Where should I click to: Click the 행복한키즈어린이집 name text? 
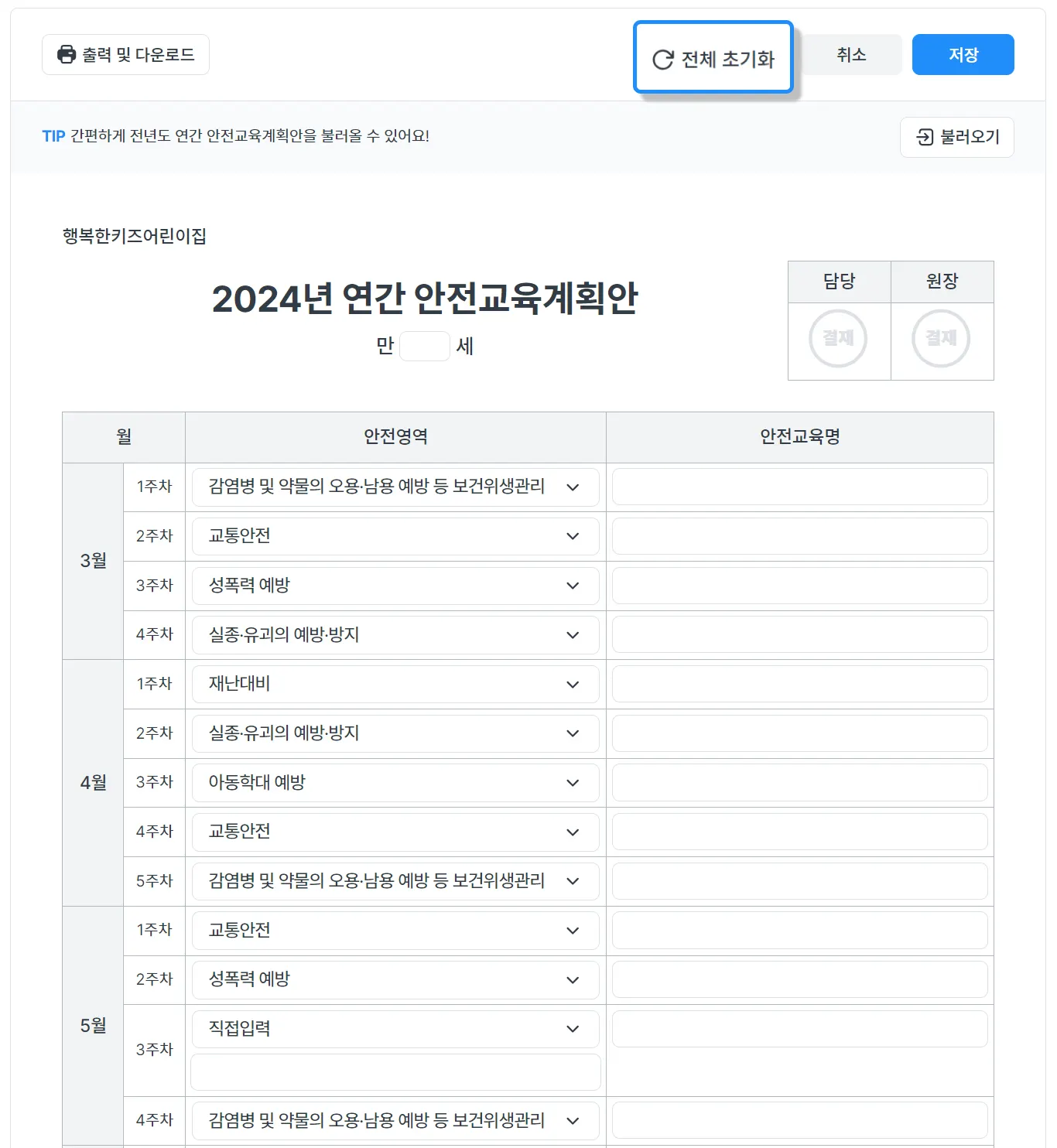click(x=135, y=236)
